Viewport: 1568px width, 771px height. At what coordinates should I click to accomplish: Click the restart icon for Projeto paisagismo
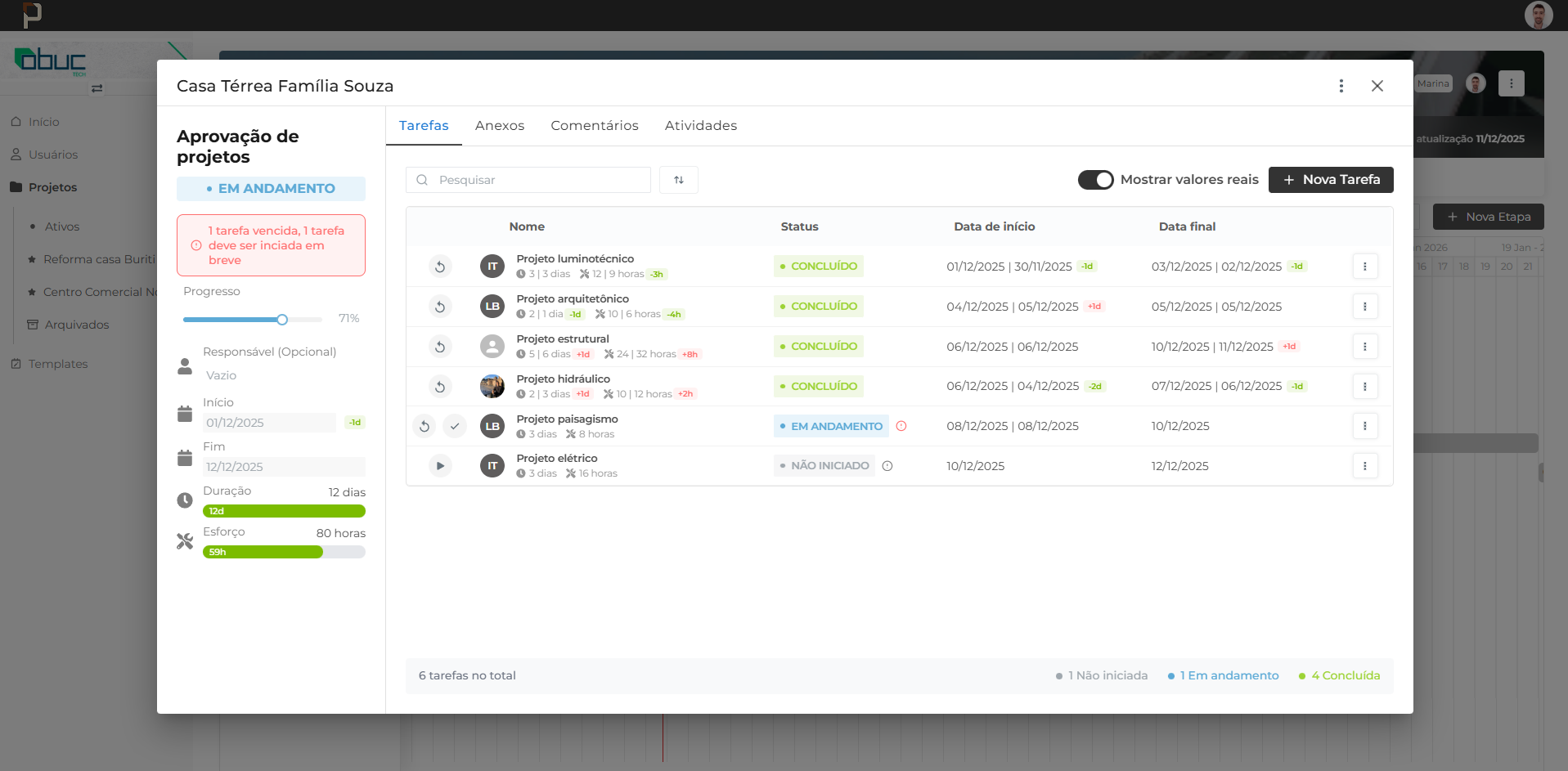click(x=424, y=426)
